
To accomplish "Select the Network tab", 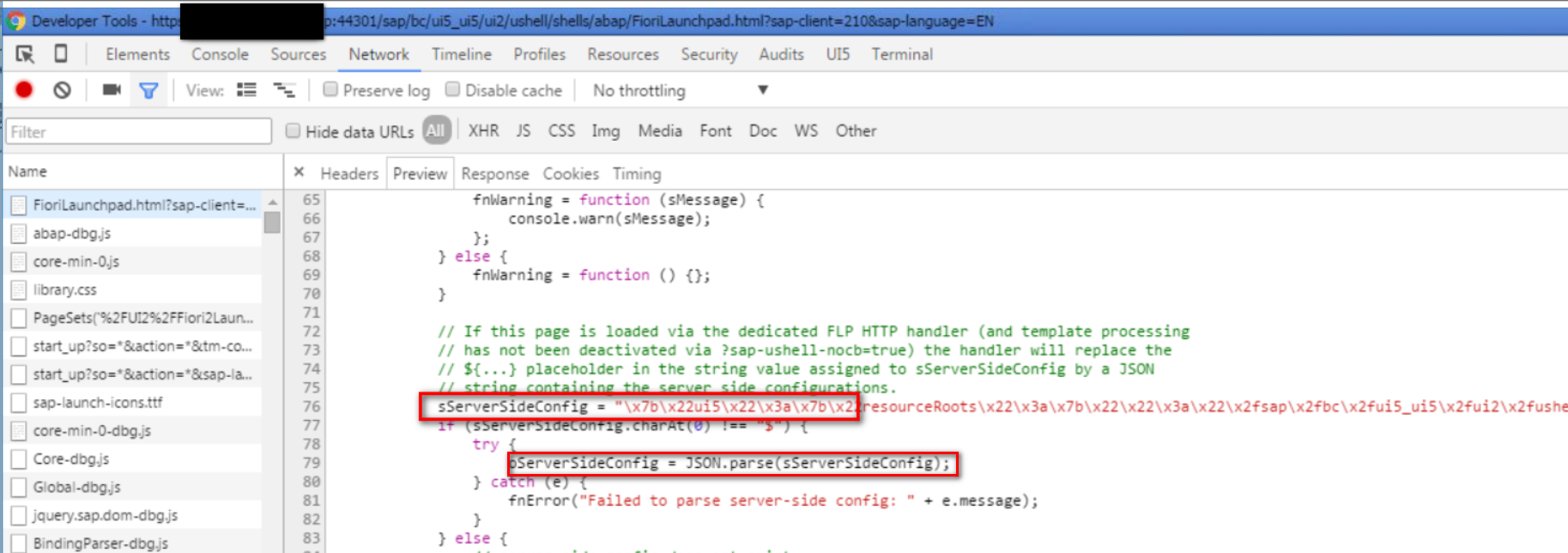I will pyautogui.click(x=378, y=54).
